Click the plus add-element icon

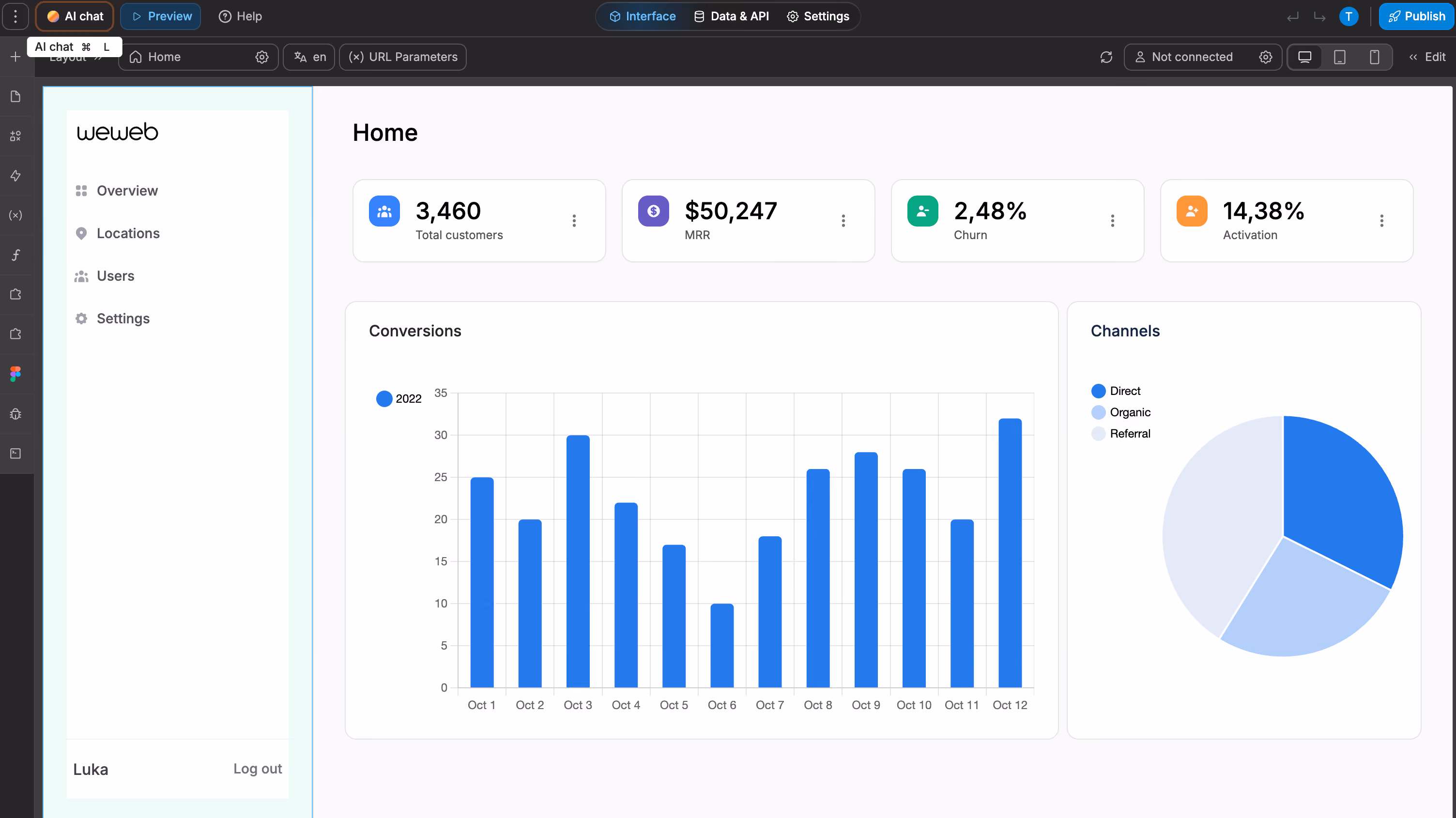click(16, 57)
